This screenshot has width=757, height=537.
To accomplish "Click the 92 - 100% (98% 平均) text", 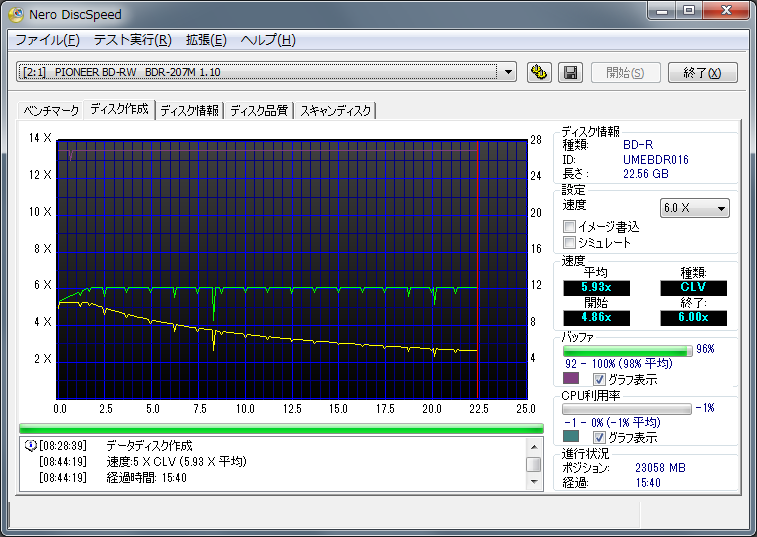I will coord(618,364).
